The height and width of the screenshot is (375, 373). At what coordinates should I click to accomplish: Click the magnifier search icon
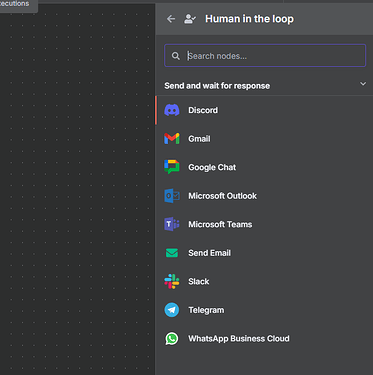pos(176,56)
